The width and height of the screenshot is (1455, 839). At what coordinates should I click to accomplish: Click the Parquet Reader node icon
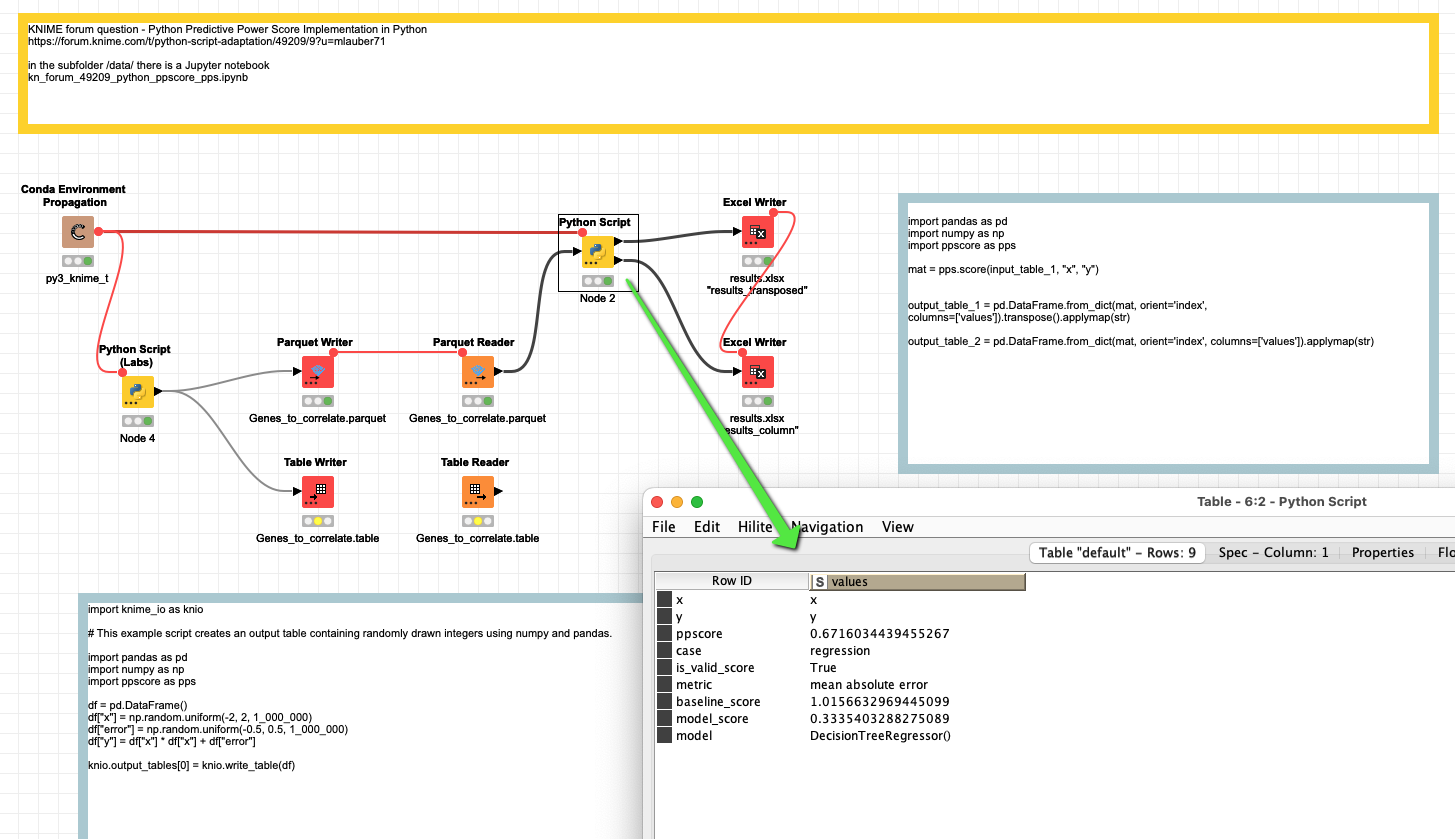tap(477, 371)
